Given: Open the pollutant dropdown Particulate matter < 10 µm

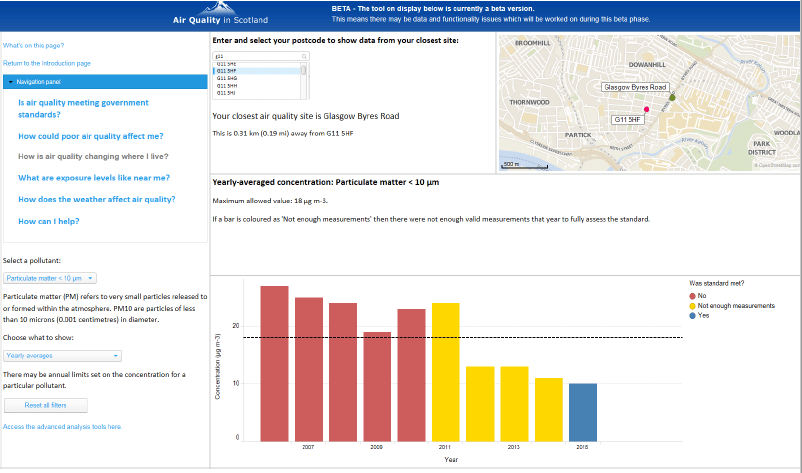Looking at the screenshot, I should click(x=50, y=278).
